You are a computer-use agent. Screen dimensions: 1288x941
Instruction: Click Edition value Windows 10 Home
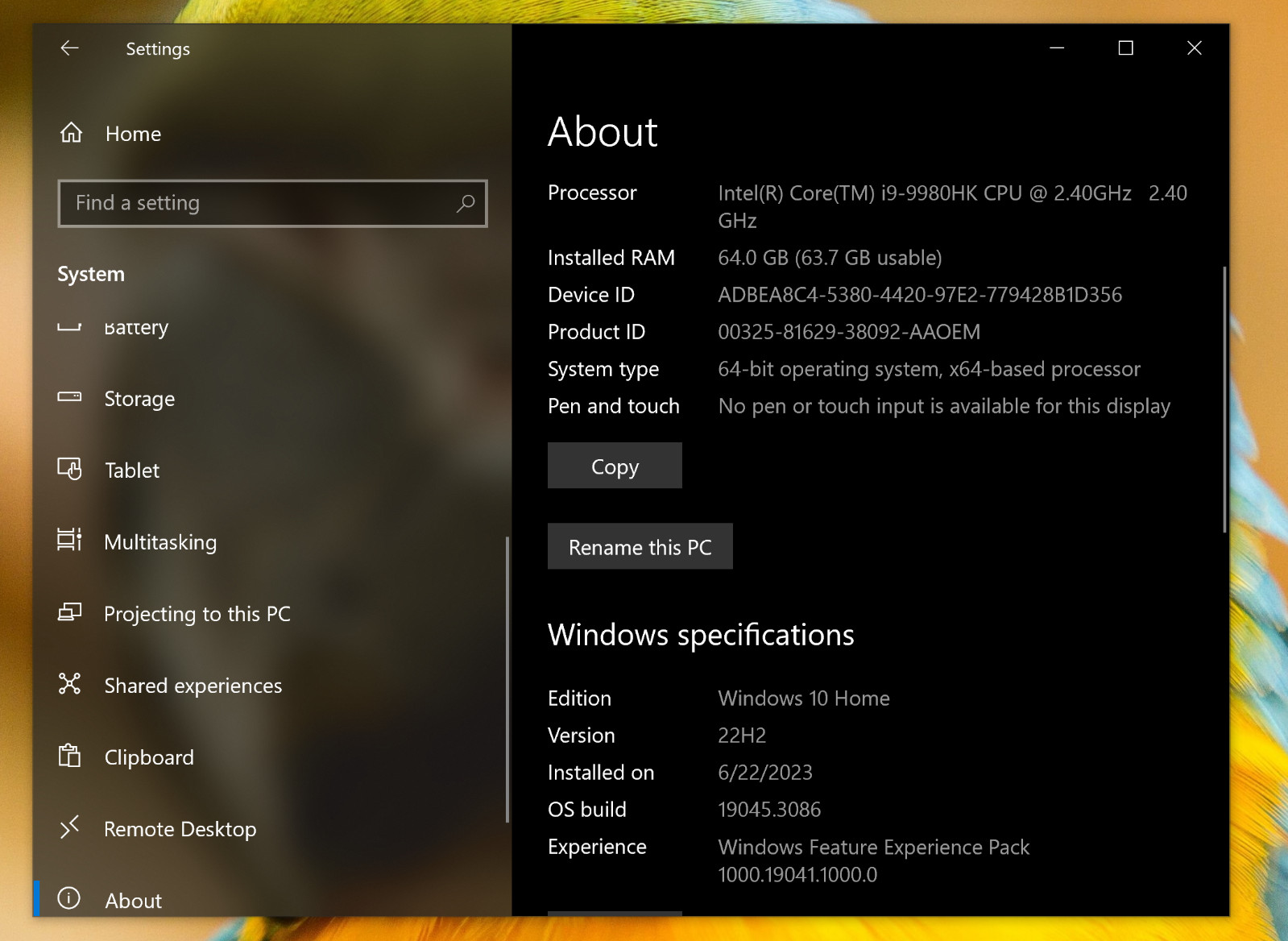pyautogui.click(x=804, y=698)
